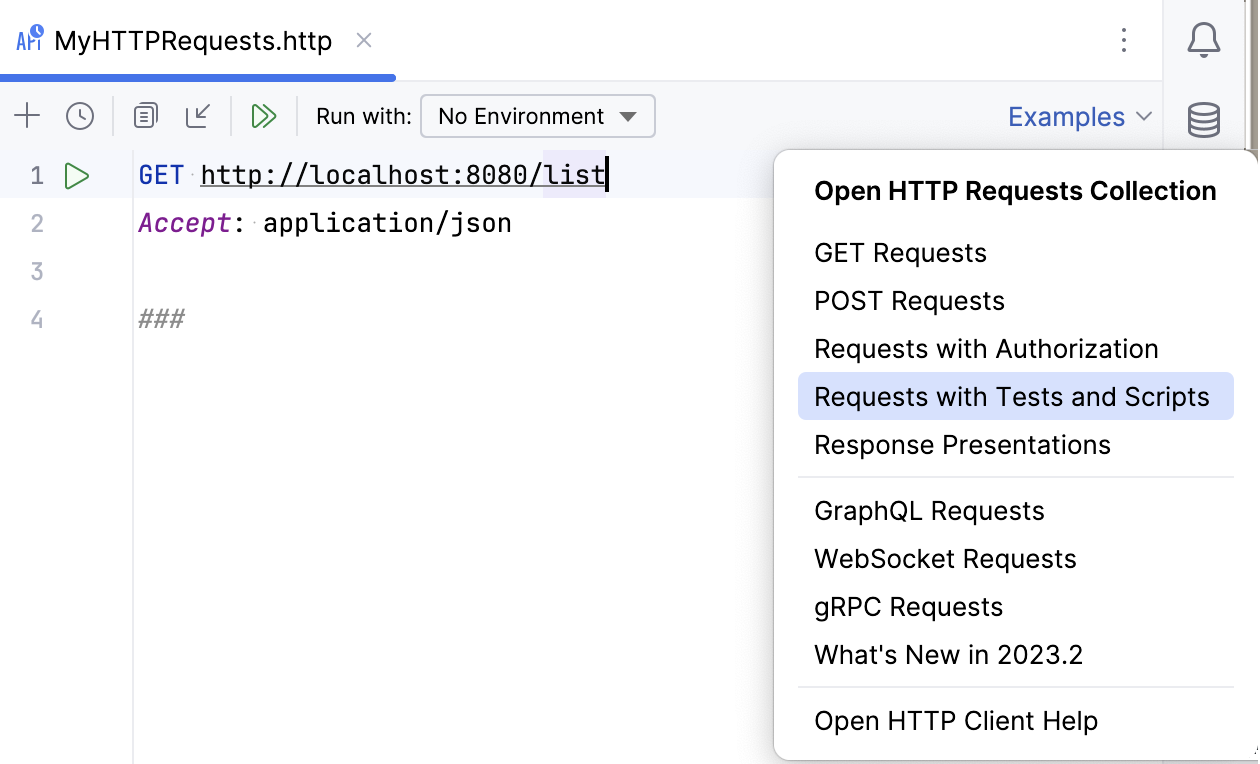Click the Import arrow icon in toolbar
The image size is (1260, 764).
pyautogui.click(x=198, y=116)
